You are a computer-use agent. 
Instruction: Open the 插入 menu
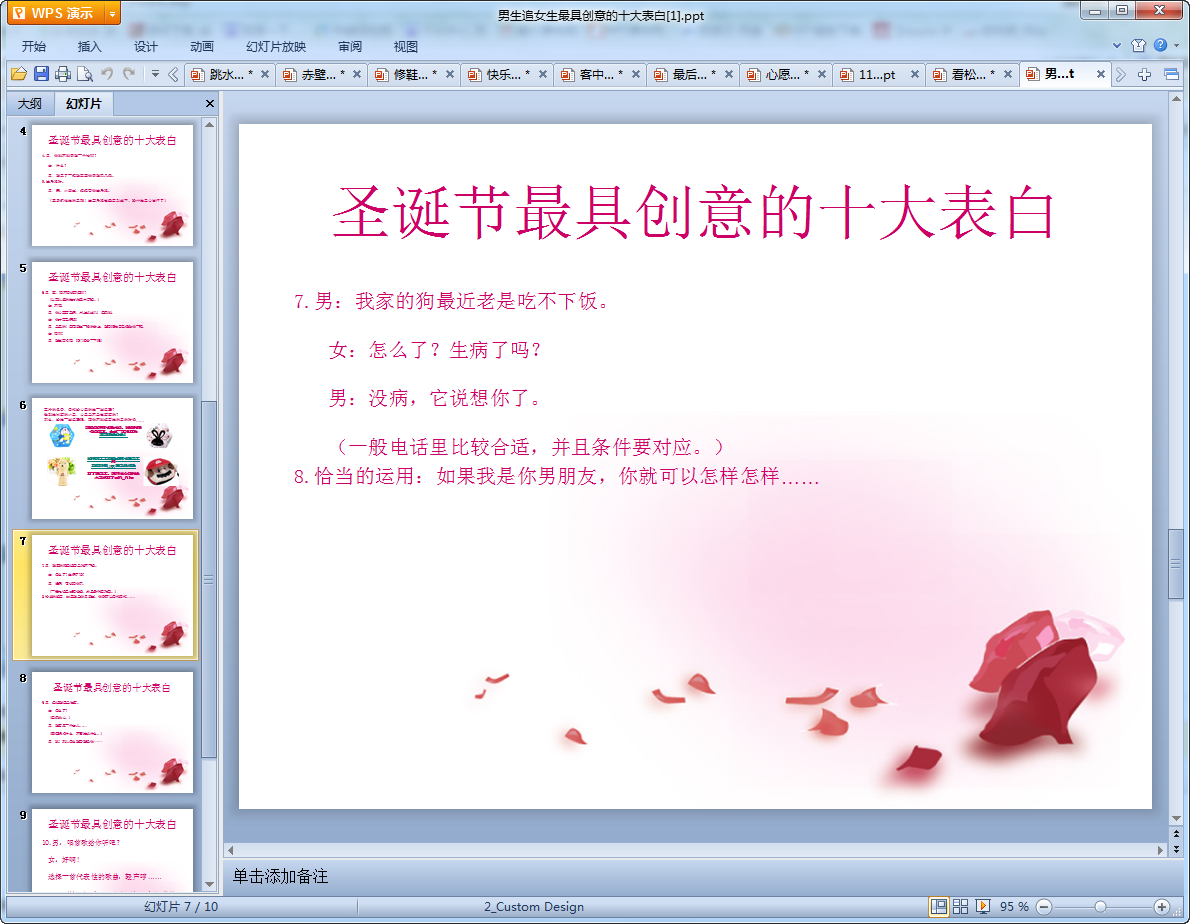click(89, 46)
